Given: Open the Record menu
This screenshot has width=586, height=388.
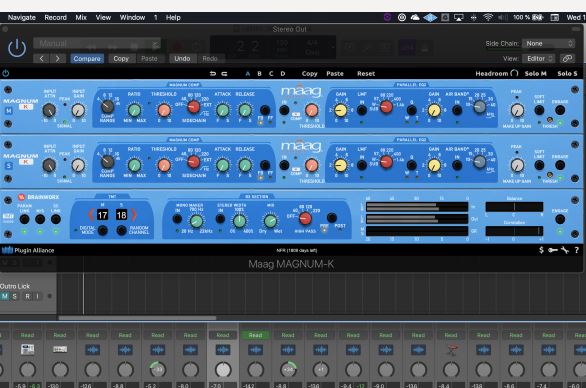Looking at the screenshot, I should [x=55, y=17].
